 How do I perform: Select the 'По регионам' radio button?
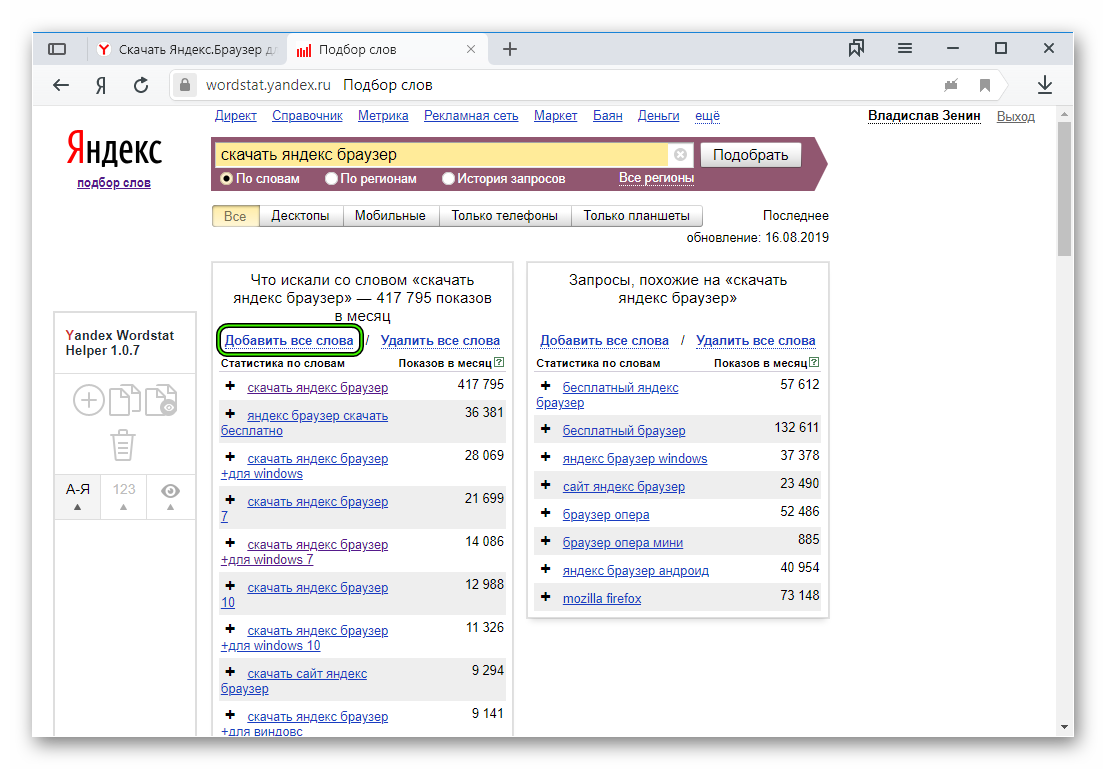coord(332,179)
